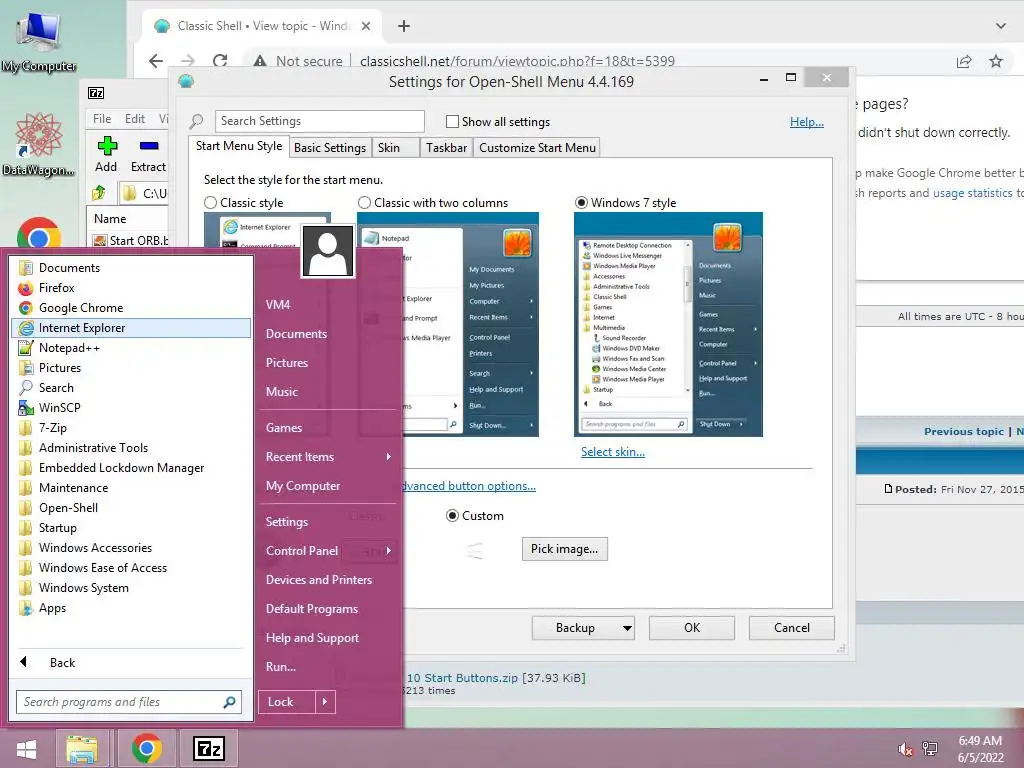Open the usage statistics link

click(972, 193)
